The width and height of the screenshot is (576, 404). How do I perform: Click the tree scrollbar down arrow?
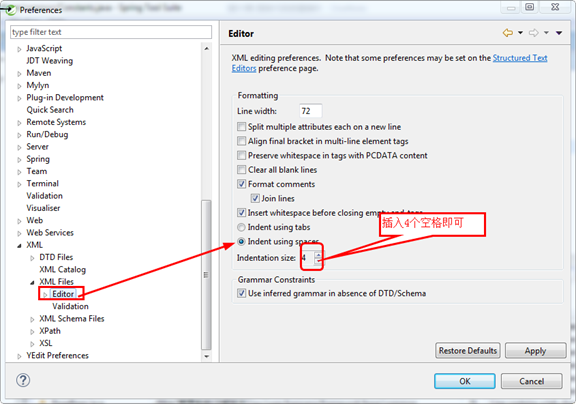click(206, 356)
